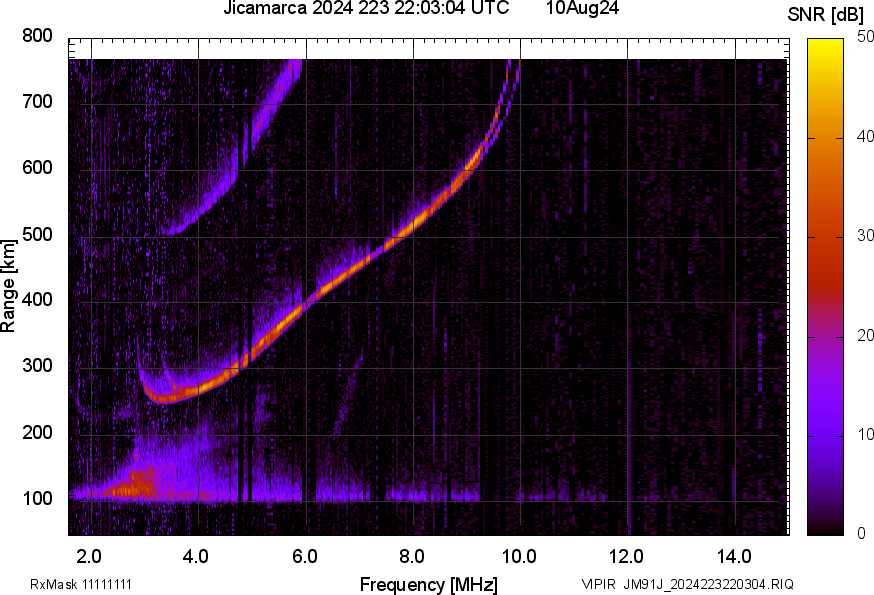Click the frequency tick label 8.0
Screen dimensions: 874x595
click(412, 556)
